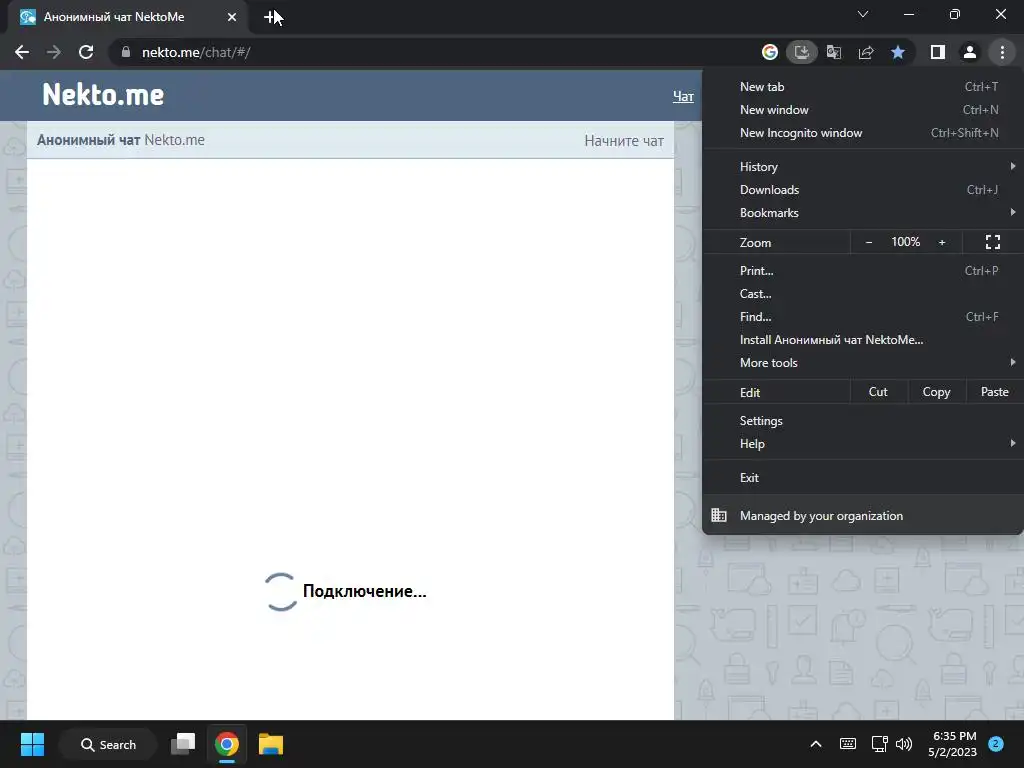Go back to the previous page
Screen dimensions: 1024x768
[x=22, y=52]
